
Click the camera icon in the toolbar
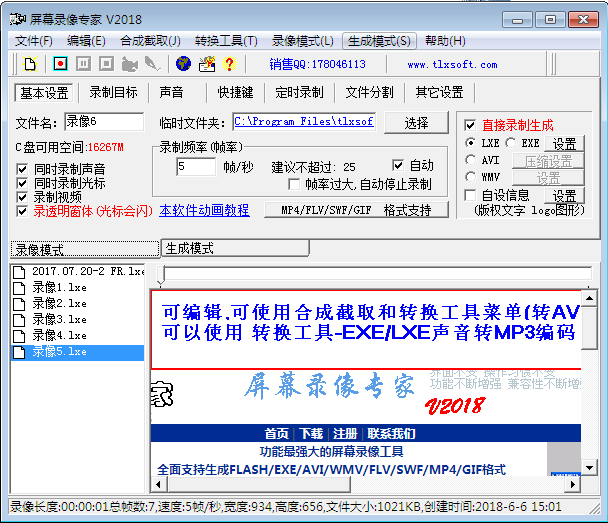pos(129,64)
